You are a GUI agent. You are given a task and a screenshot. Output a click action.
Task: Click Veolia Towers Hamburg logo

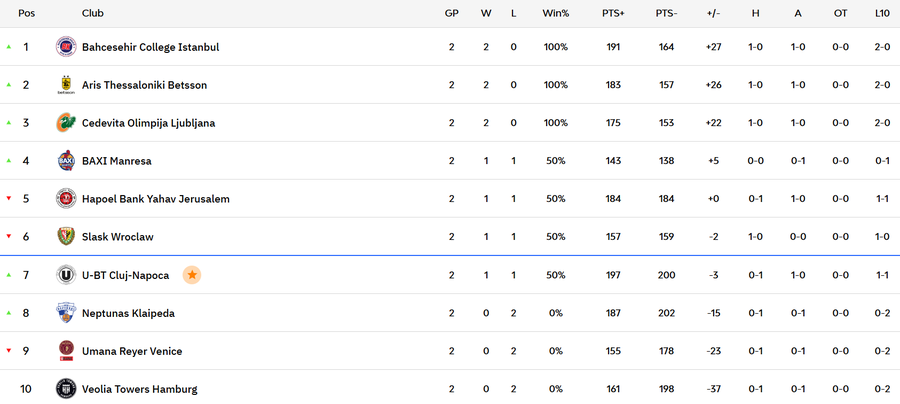point(66,389)
